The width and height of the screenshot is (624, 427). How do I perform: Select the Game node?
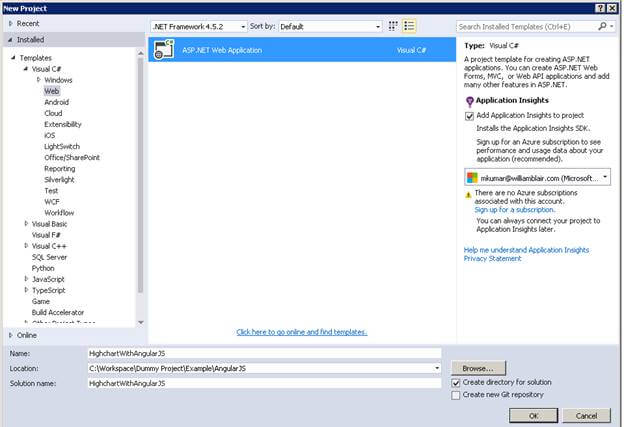pos(41,301)
